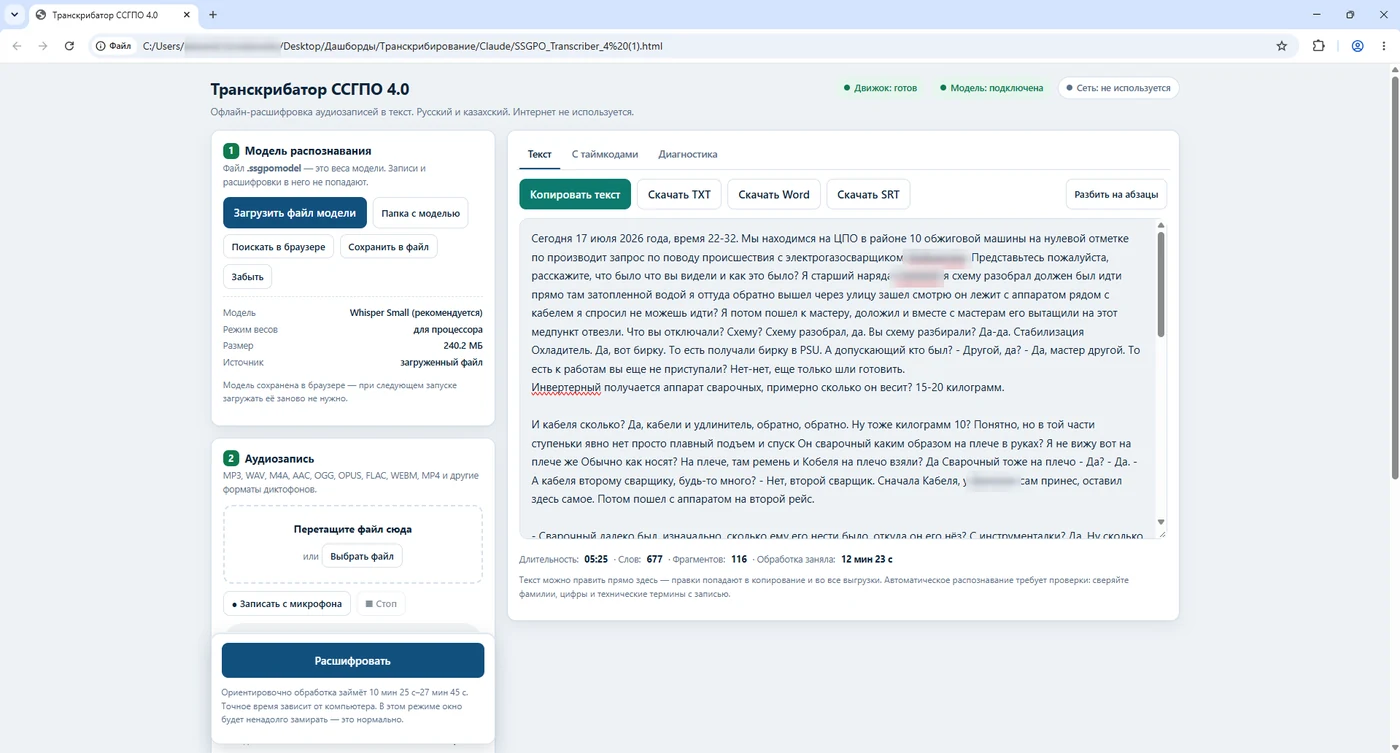
Task: Click the Расшифровать button
Action: (353, 661)
